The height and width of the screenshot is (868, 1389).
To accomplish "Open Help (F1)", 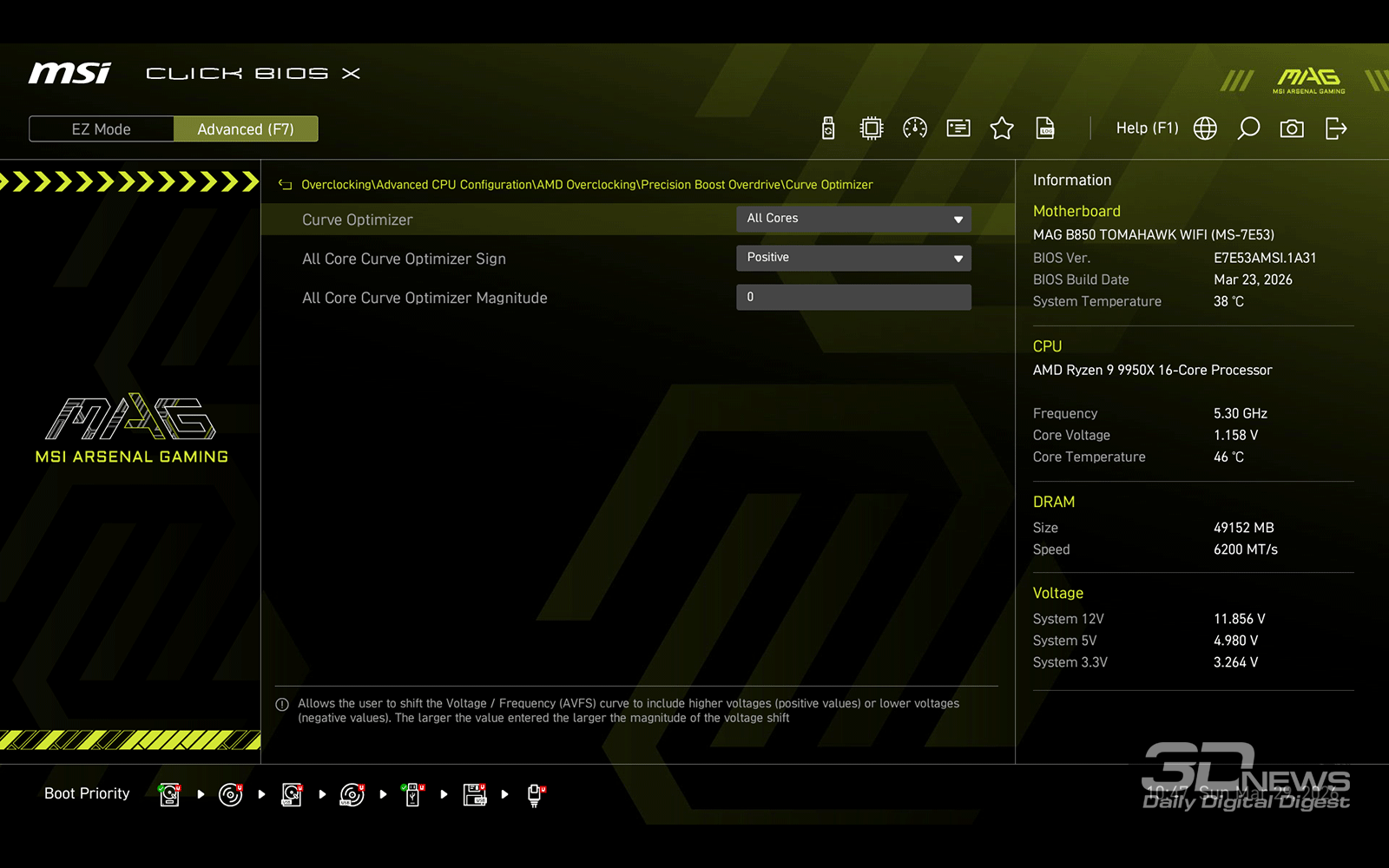I will [x=1146, y=128].
